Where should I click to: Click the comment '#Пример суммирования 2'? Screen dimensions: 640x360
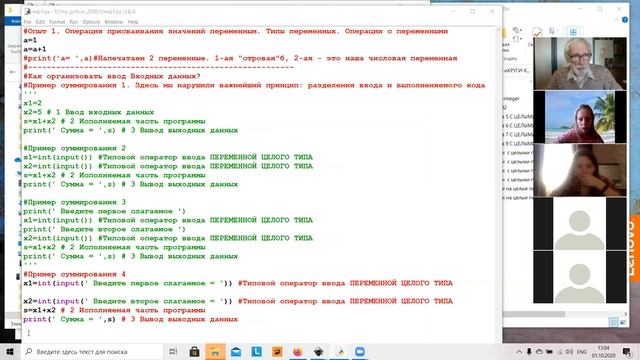coord(74,148)
